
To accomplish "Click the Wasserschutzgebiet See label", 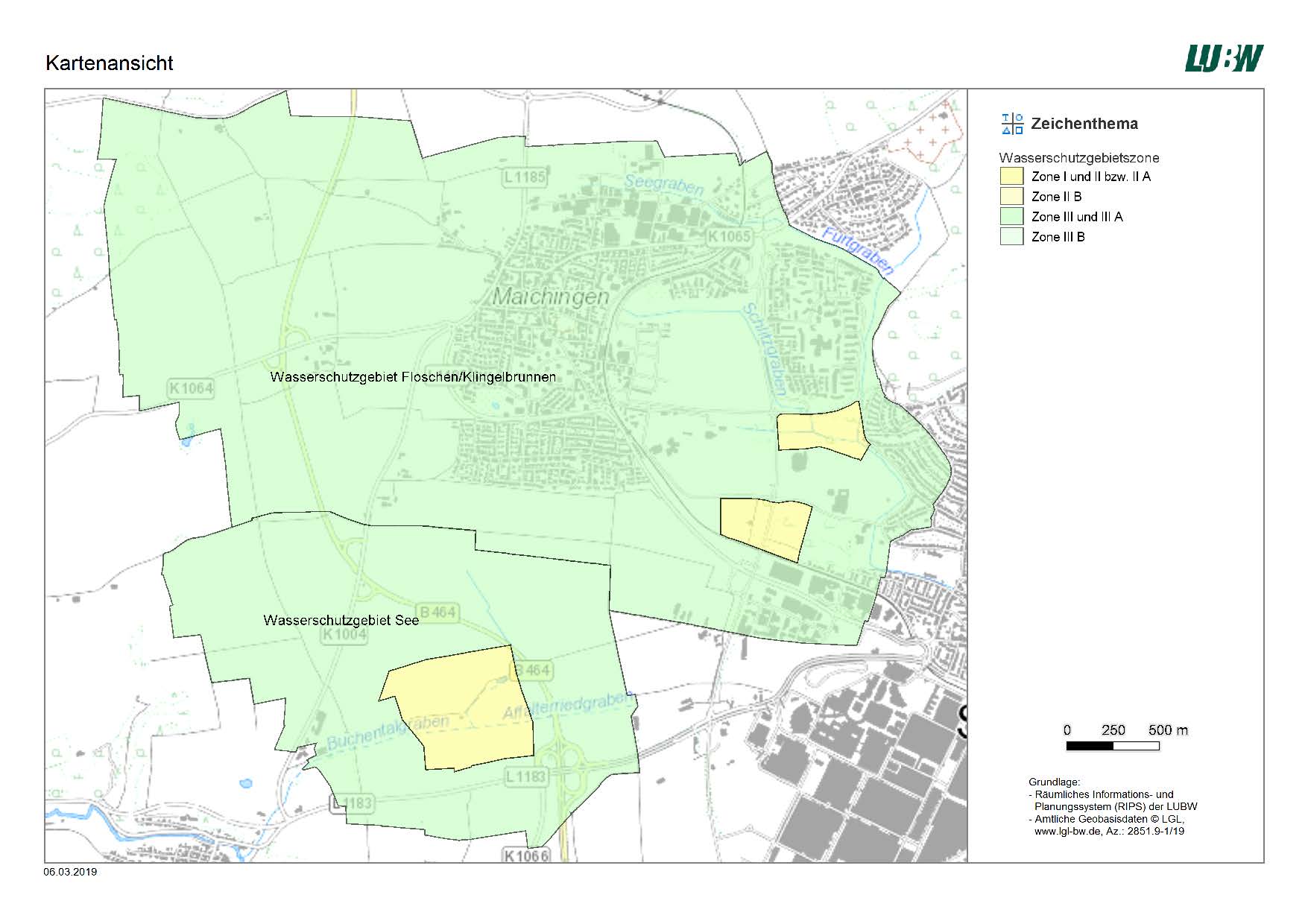I will point(341,620).
